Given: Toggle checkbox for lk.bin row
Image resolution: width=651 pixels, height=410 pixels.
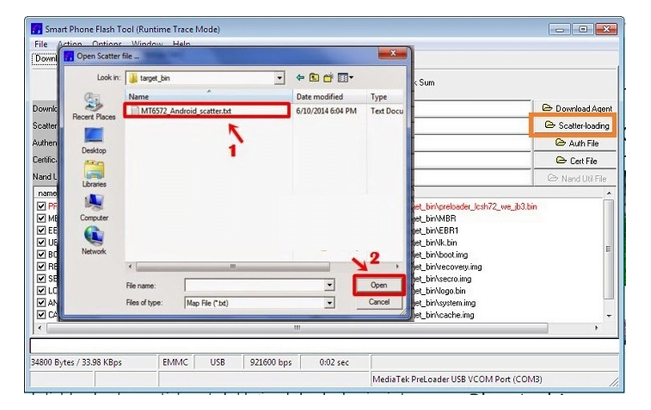Looking at the screenshot, I should coord(41,242).
